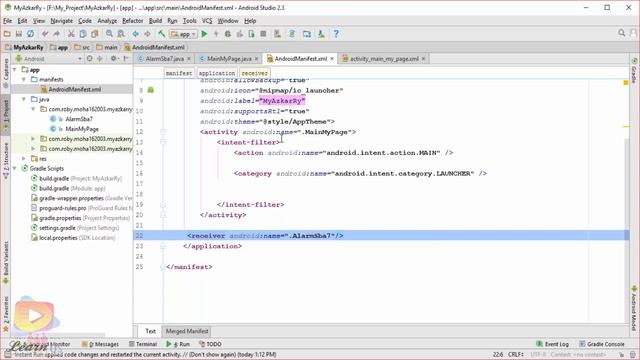Open the Terminal tool window
The height and width of the screenshot is (360, 640).
143,344
